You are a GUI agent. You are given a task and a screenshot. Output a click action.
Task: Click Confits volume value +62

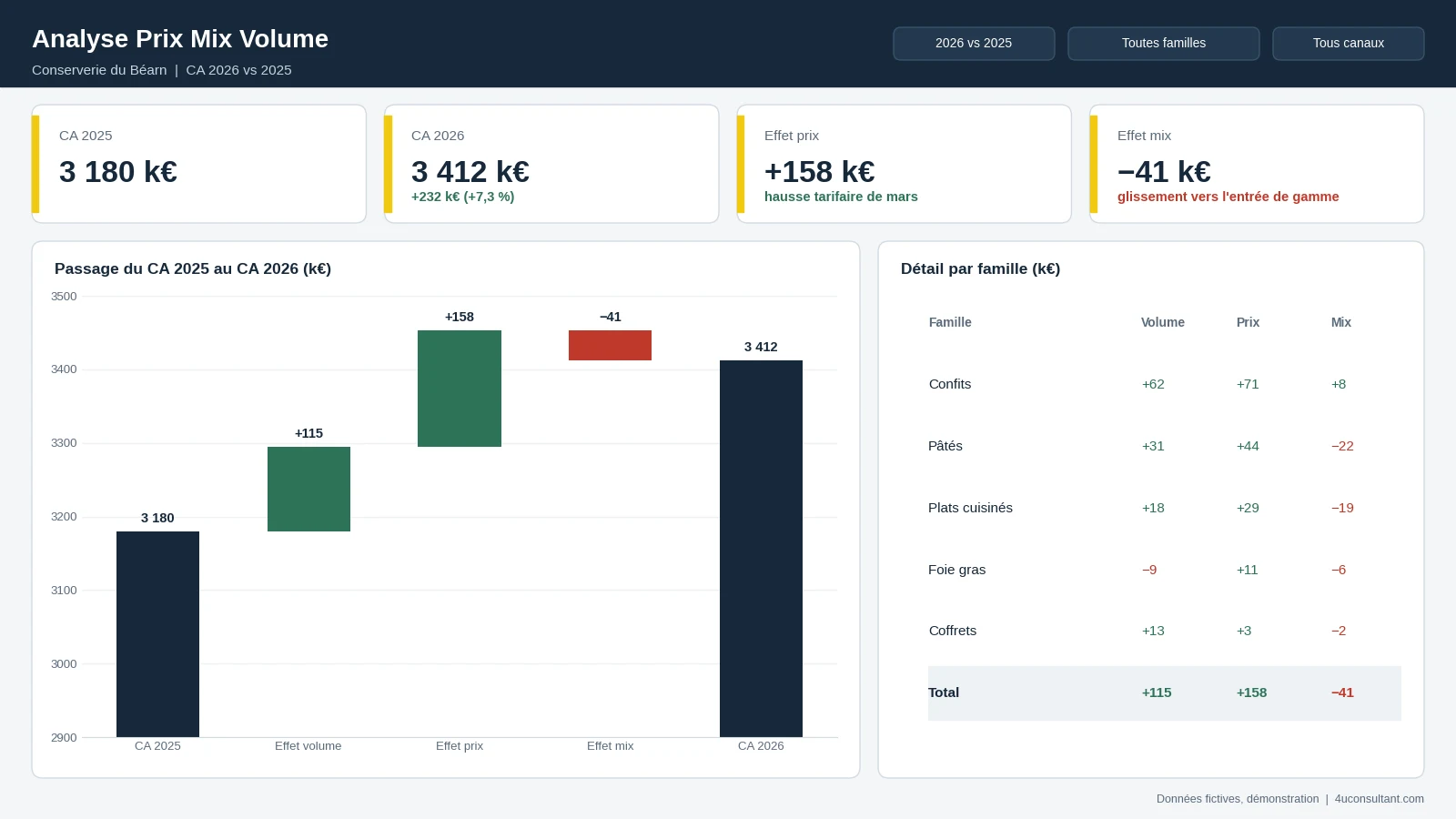pos(1153,384)
